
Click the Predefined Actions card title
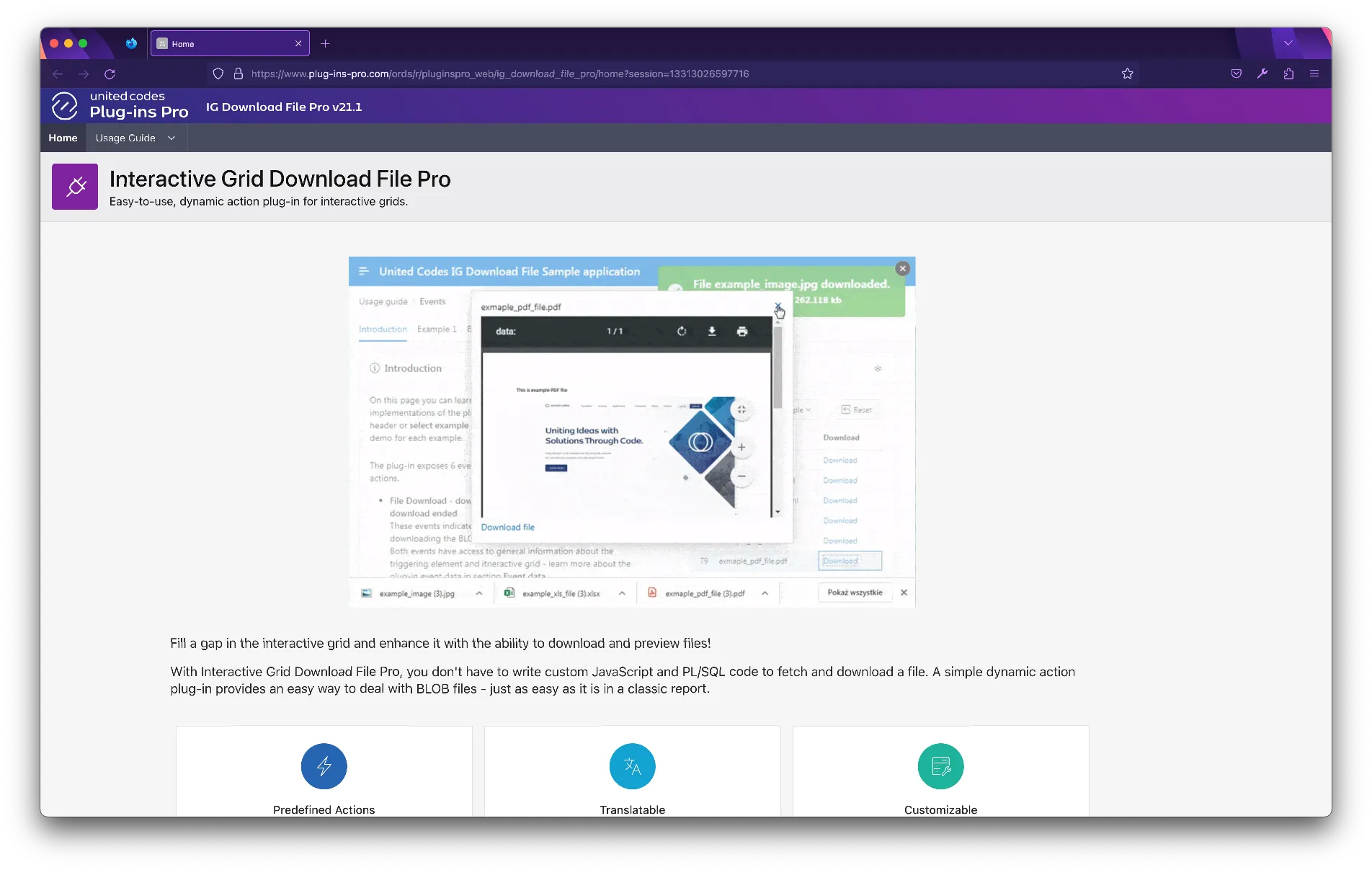pyautogui.click(x=324, y=809)
